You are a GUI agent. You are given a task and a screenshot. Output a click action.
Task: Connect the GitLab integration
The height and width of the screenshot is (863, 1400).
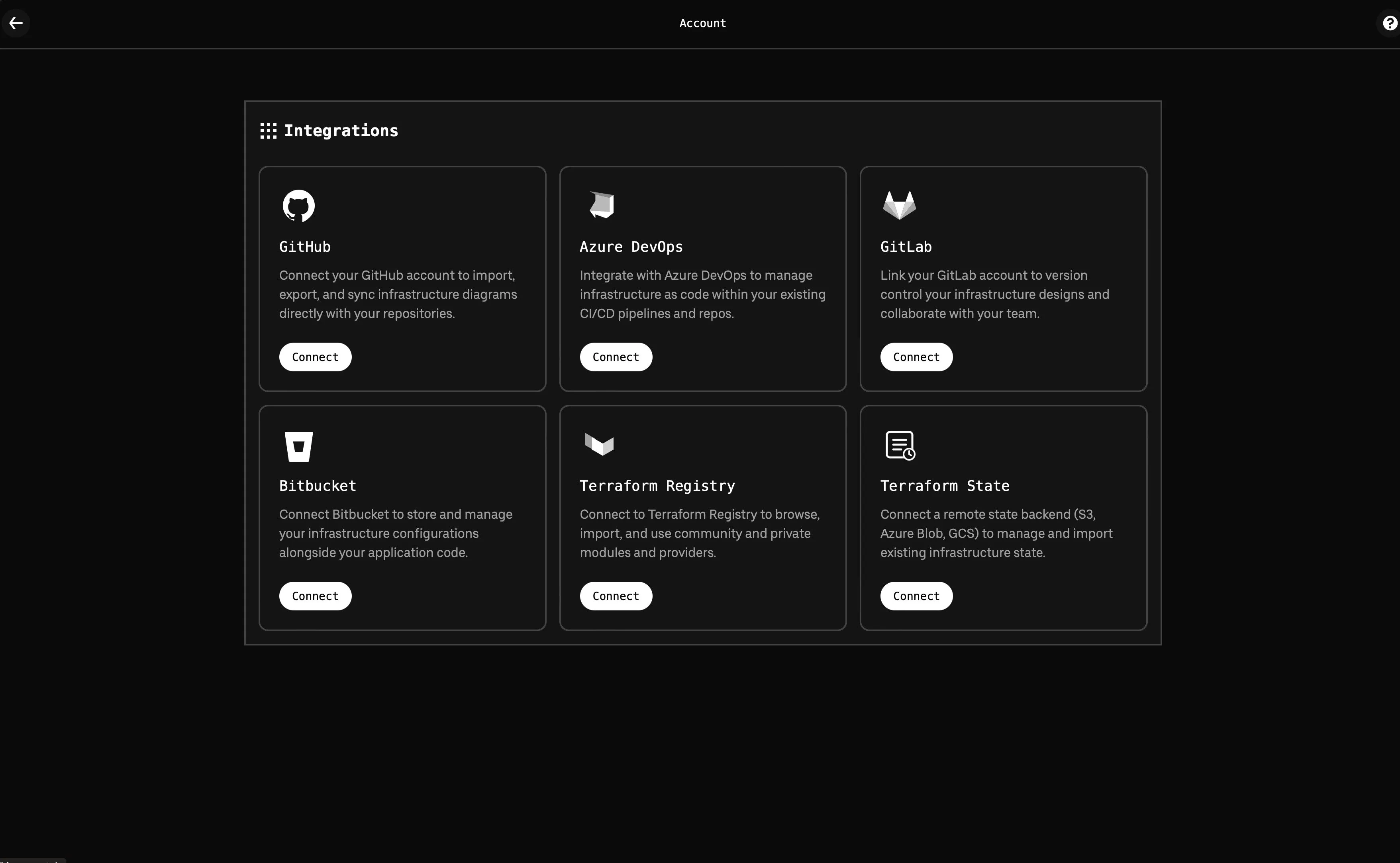point(916,357)
